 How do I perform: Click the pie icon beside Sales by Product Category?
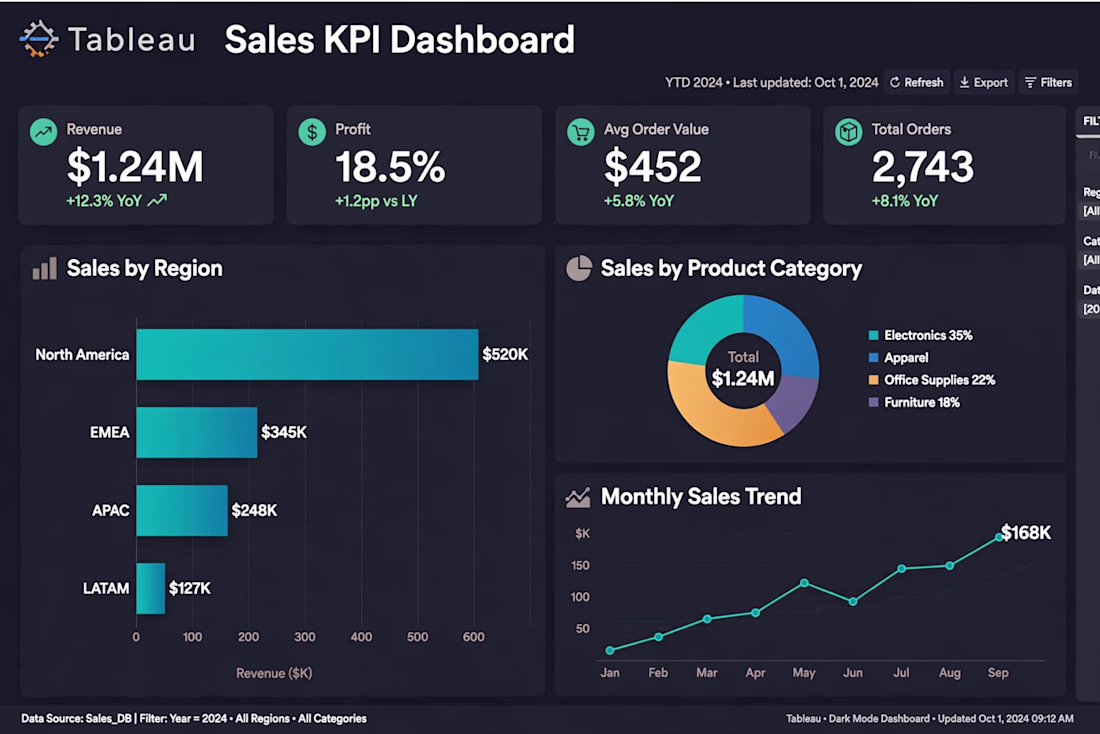click(x=579, y=268)
